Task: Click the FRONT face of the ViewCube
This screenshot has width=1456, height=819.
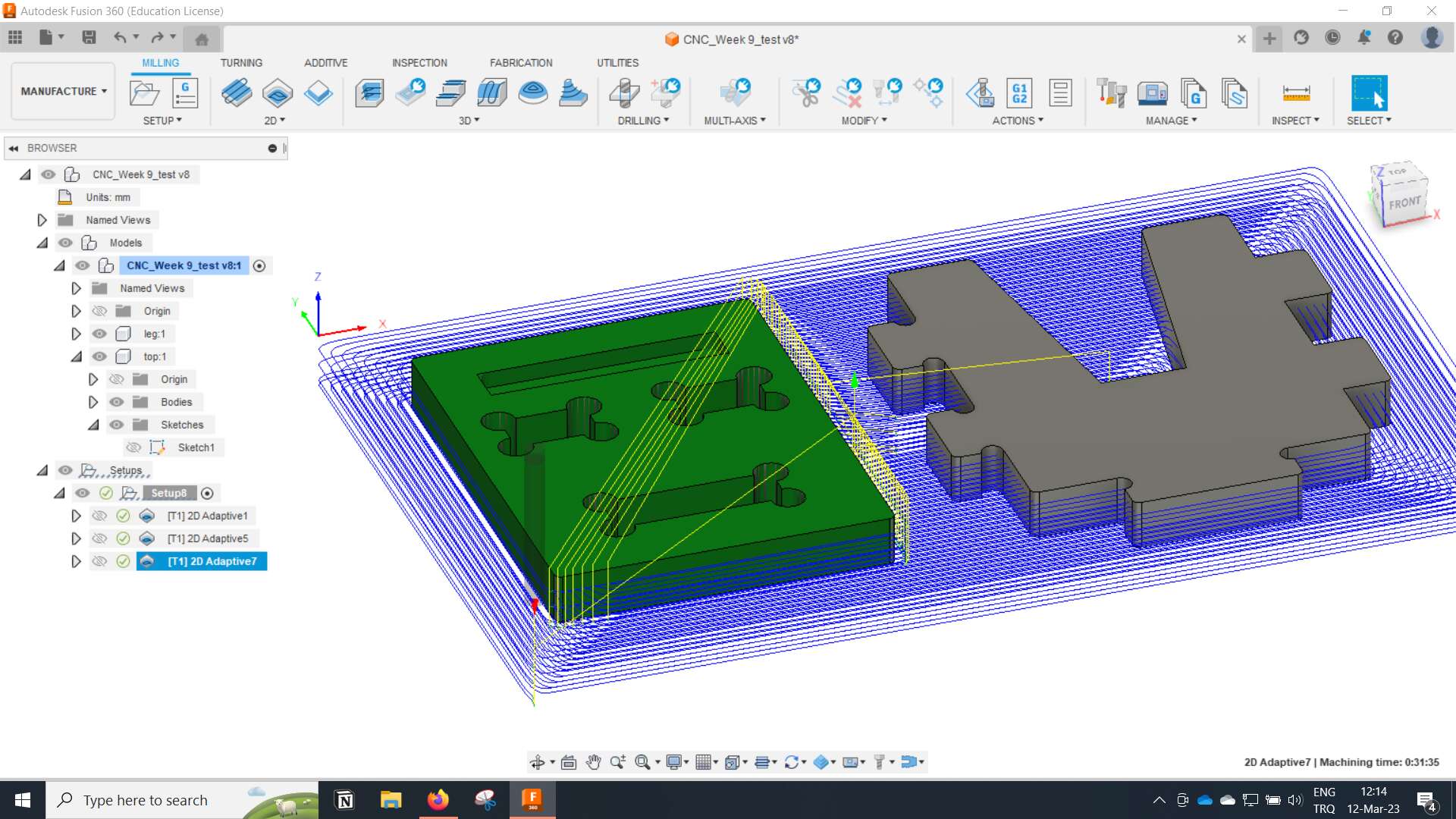Action: (1404, 203)
